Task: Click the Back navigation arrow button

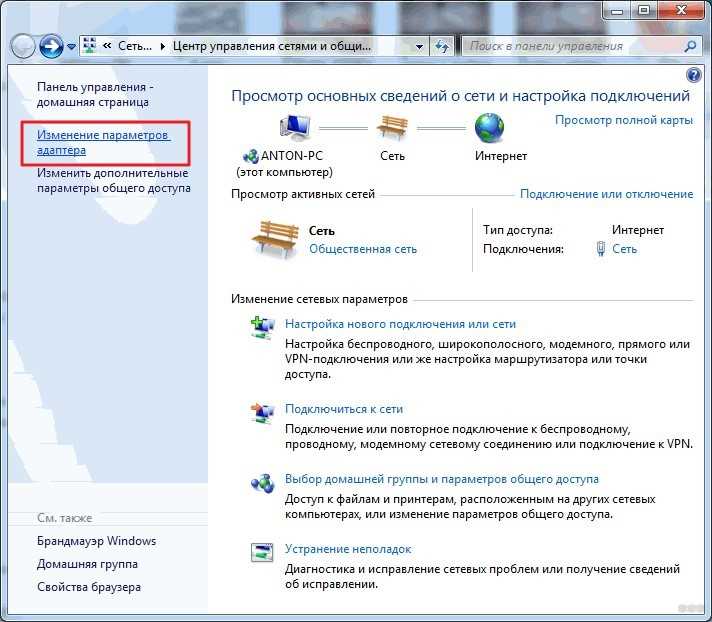Action: [x=23, y=46]
